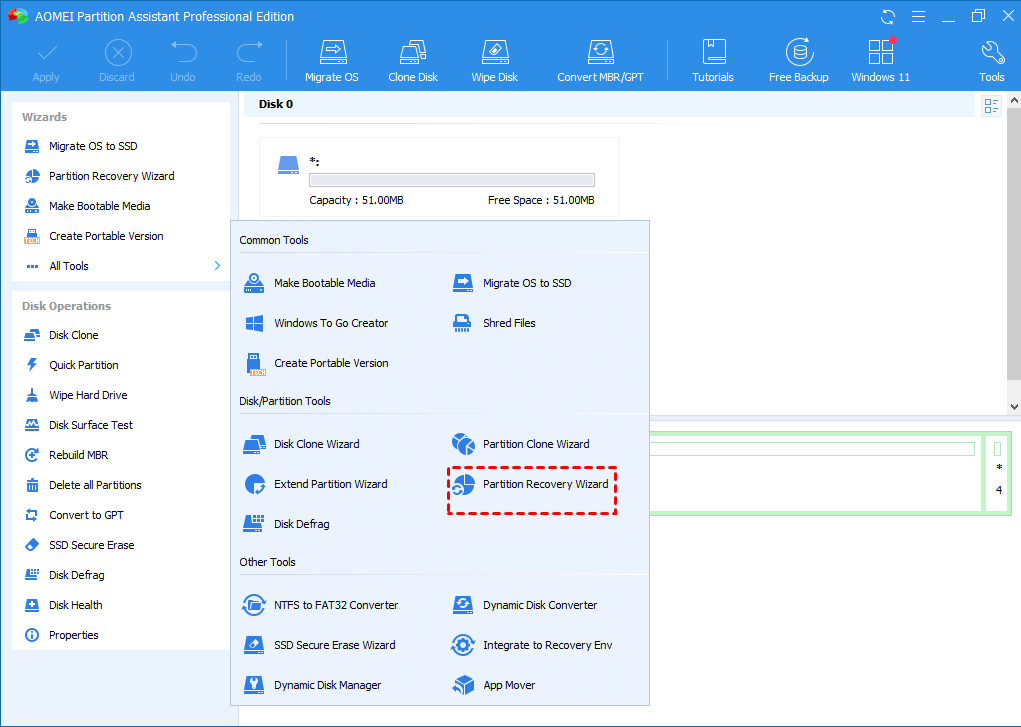Click the scrollbar up arrow

point(1014,100)
